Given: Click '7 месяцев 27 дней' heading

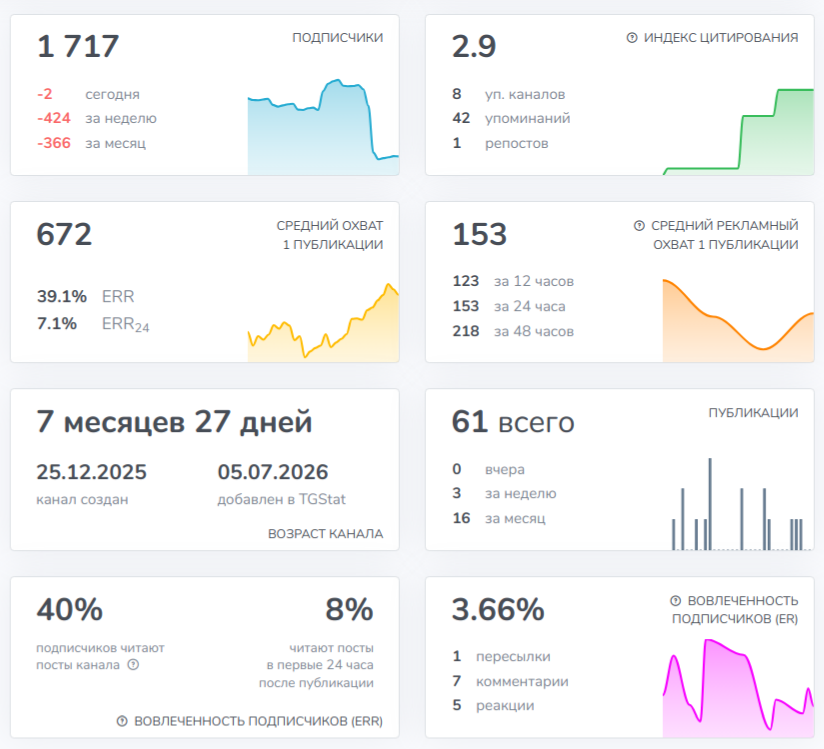Looking at the screenshot, I should click(x=174, y=422).
